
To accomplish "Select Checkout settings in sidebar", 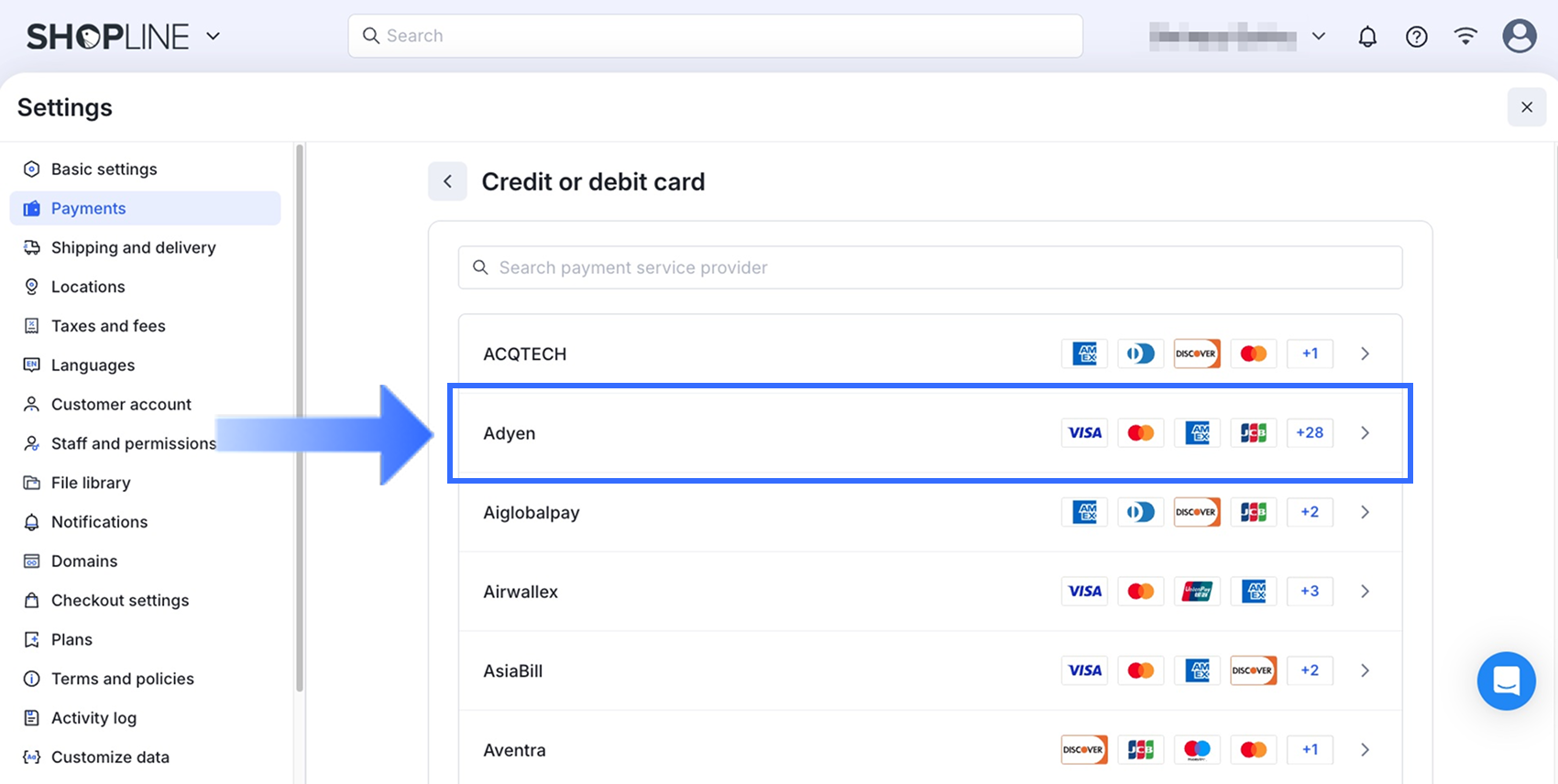I will point(120,600).
